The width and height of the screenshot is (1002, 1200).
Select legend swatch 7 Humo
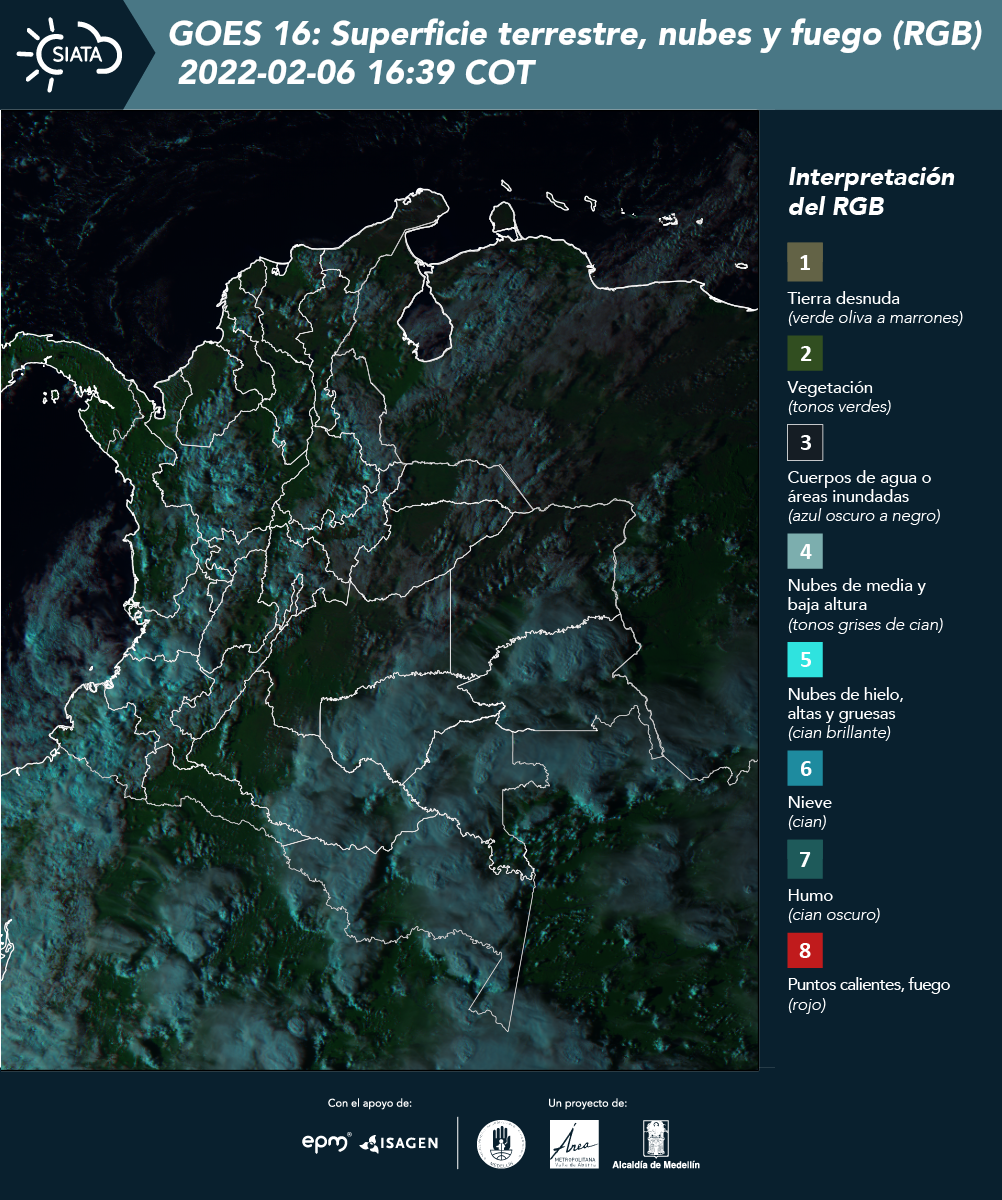805,859
